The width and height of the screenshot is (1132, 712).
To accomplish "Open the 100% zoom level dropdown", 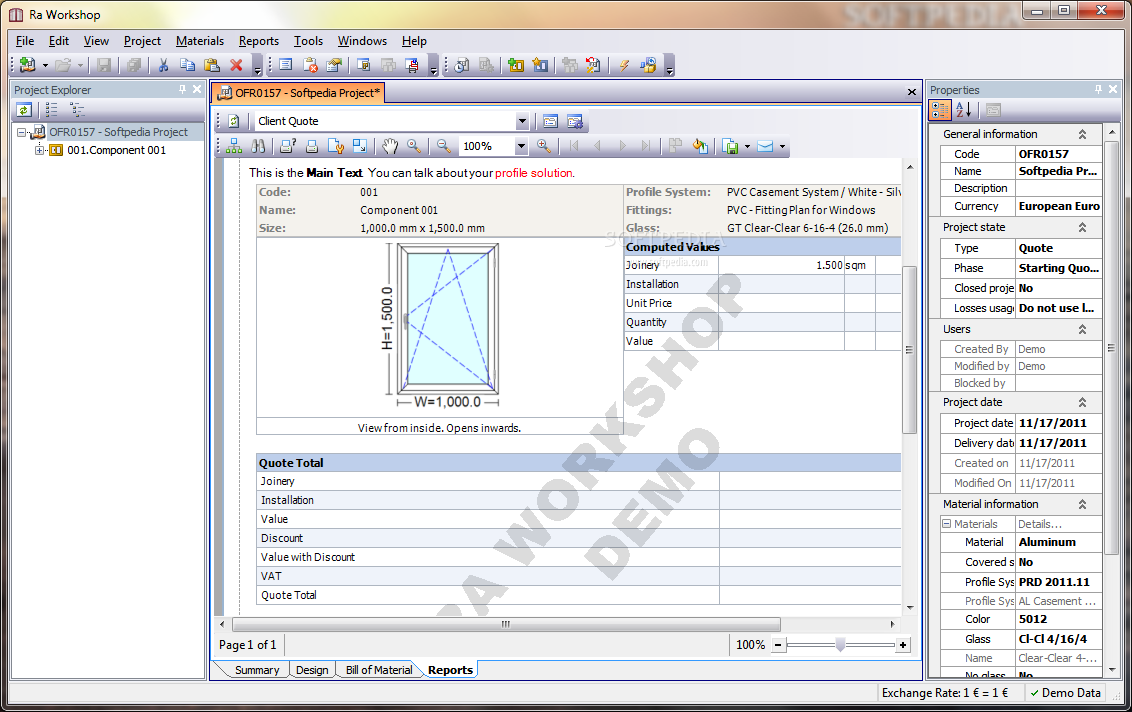I will point(521,146).
